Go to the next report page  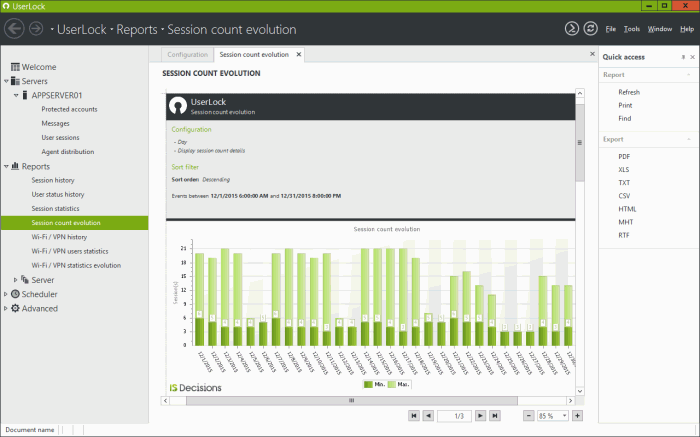click(480, 416)
